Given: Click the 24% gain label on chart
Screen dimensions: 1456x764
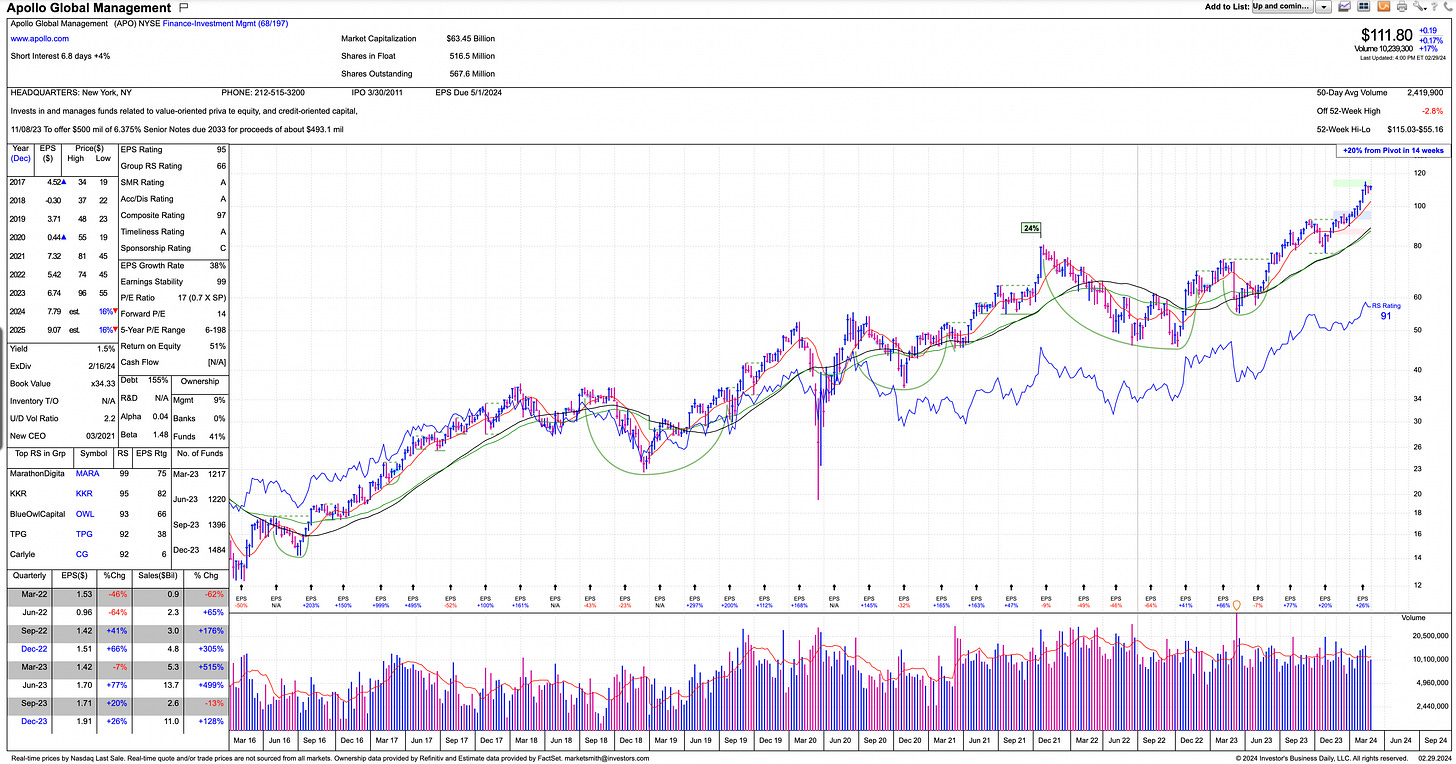Looking at the screenshot, I should click(x=1030, y=228).
